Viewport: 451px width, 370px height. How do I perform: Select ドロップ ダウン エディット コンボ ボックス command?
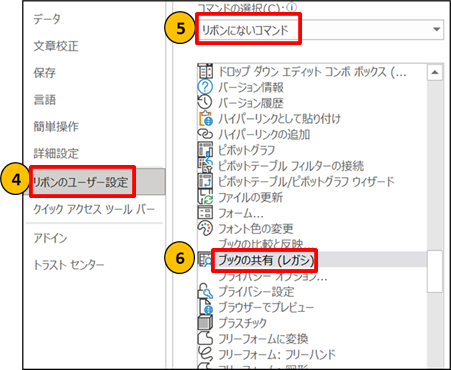[x=312, y=71]
